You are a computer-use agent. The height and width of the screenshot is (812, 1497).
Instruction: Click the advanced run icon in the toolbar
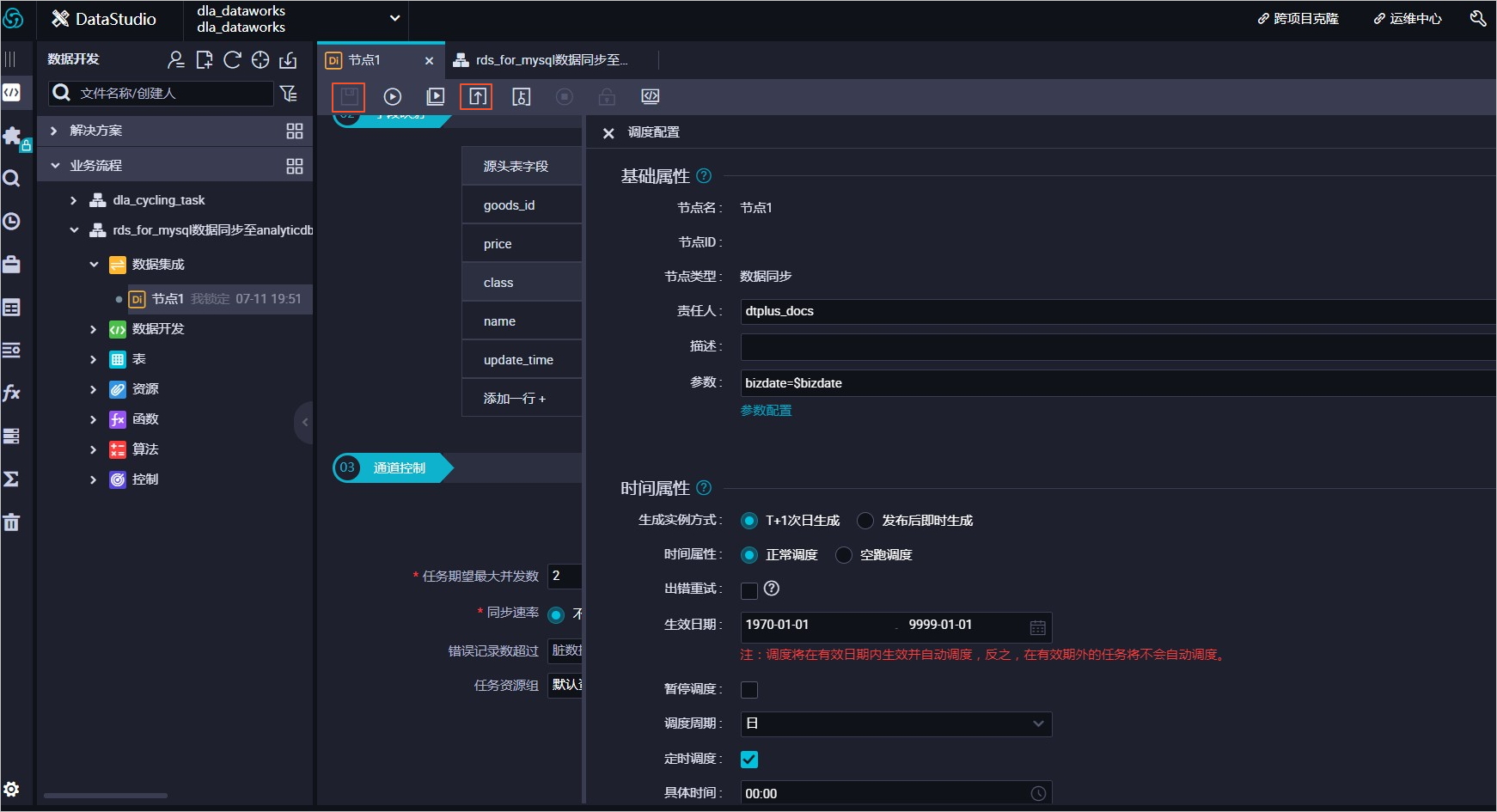[x=436, y=97]
